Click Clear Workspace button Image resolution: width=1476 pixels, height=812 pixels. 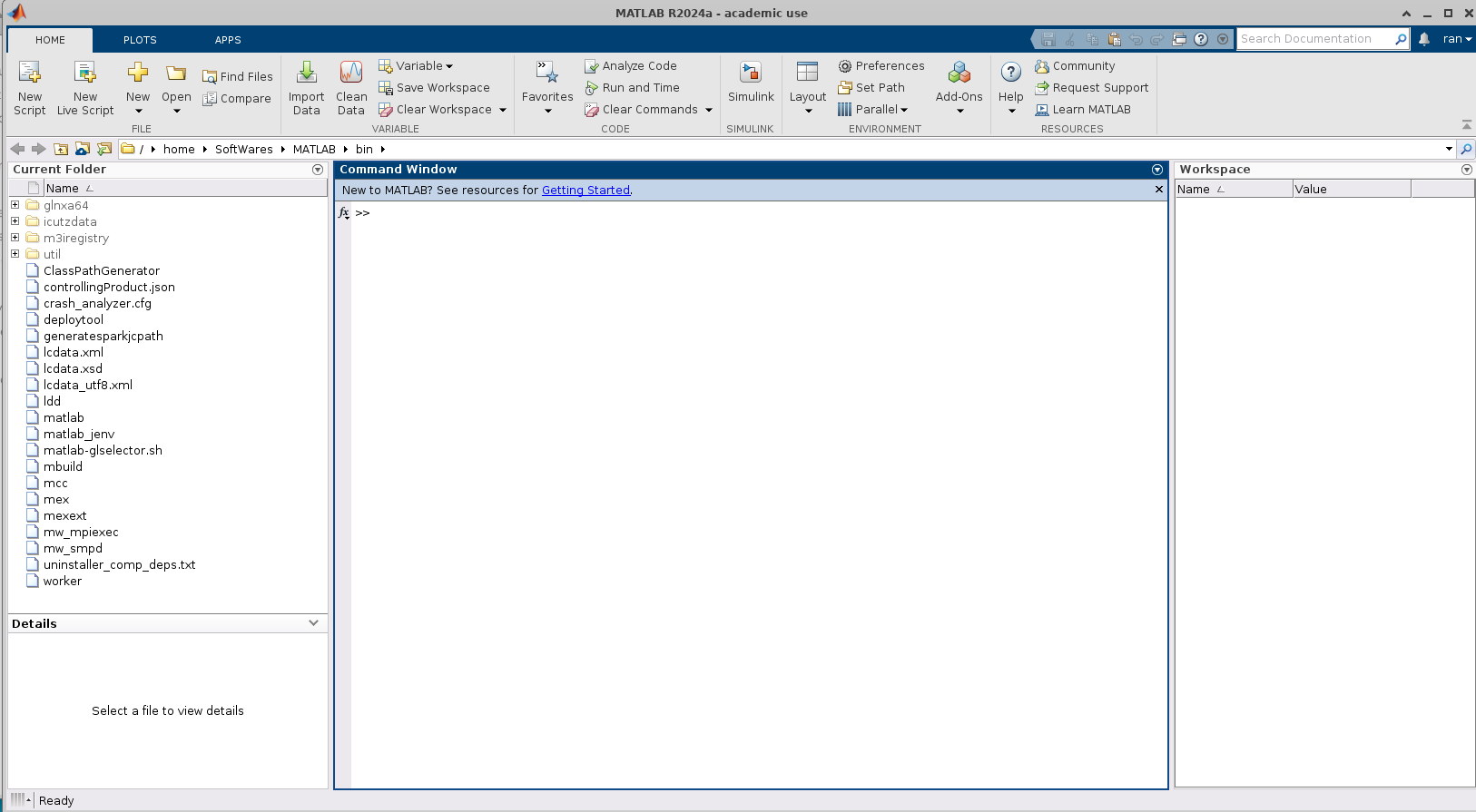point(435,110)
